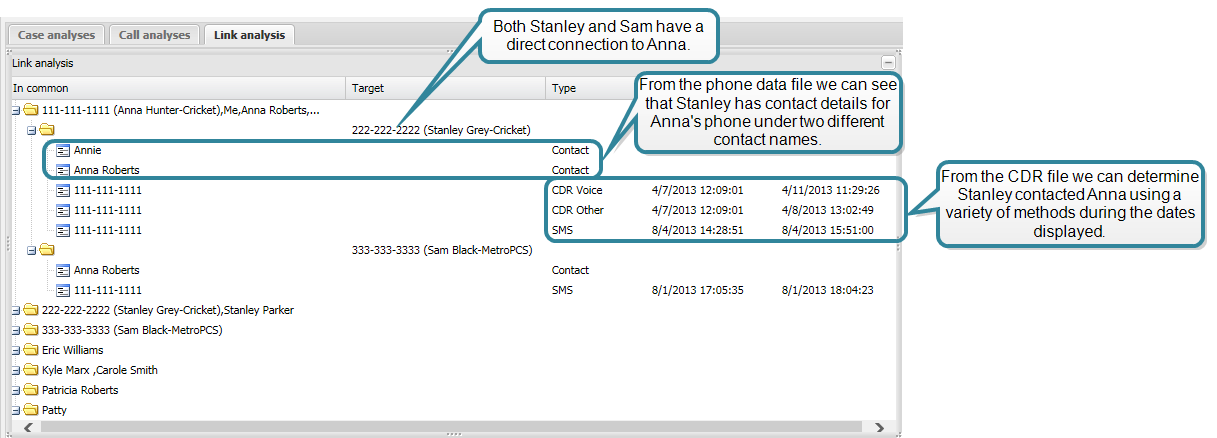The height and width of the screenshot is (438, 1217).
Task: Expand the Eric Williams tree node
Action: [16, 350]
